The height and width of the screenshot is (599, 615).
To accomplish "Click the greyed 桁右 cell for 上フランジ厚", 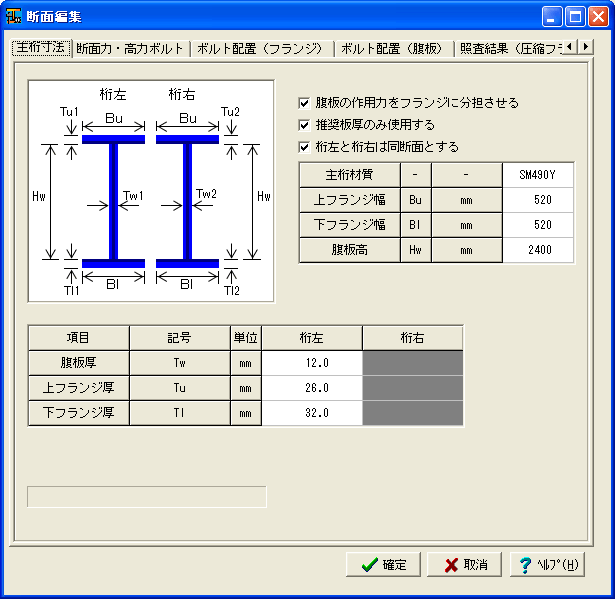I will [x=413, y=388].
